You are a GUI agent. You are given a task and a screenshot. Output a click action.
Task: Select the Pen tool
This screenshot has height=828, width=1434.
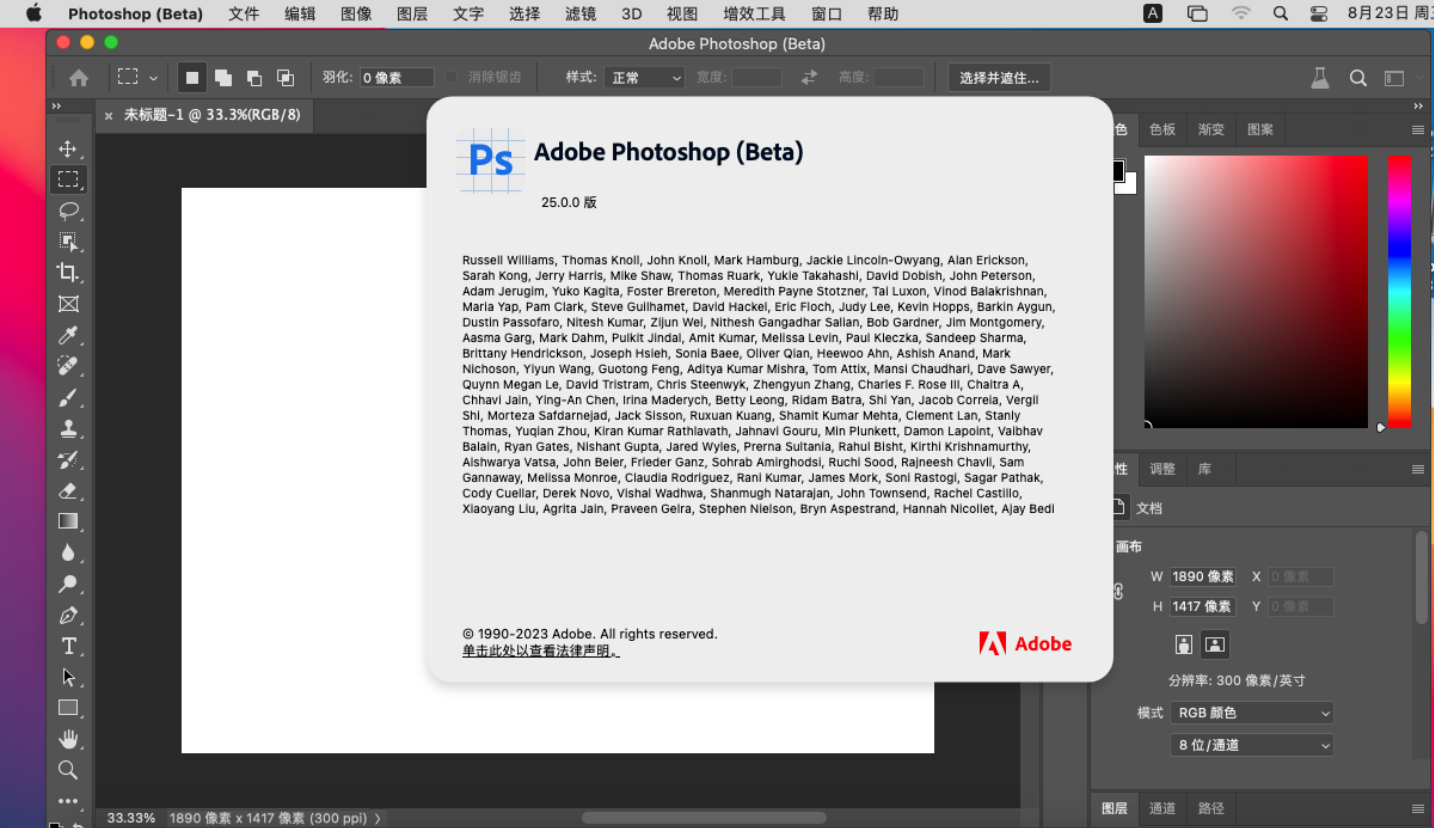[x=68, y=615]
